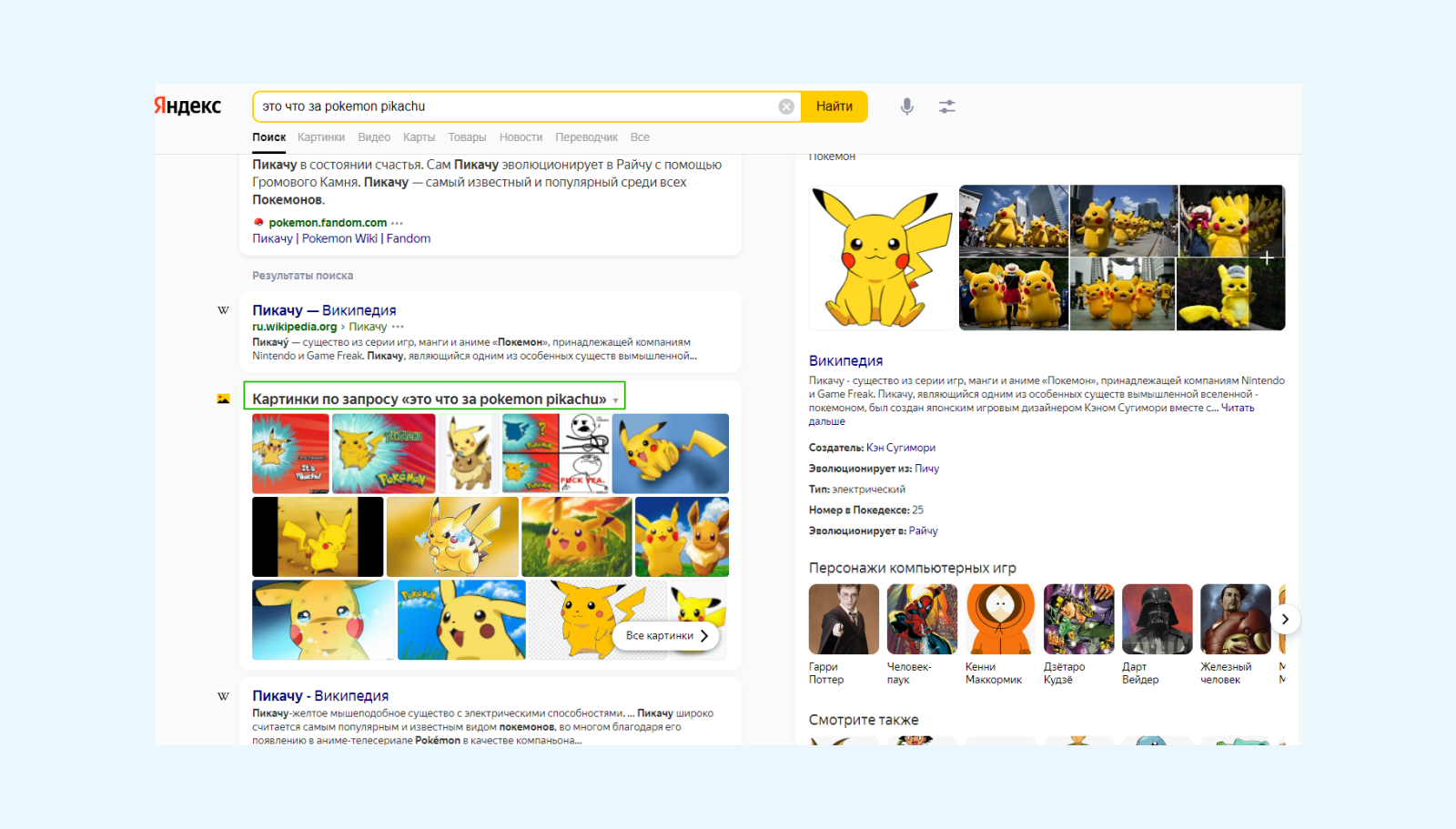Viewport: 1456px width, 829px height.
Task: Open the Все tab
Action: coord(640,137)
